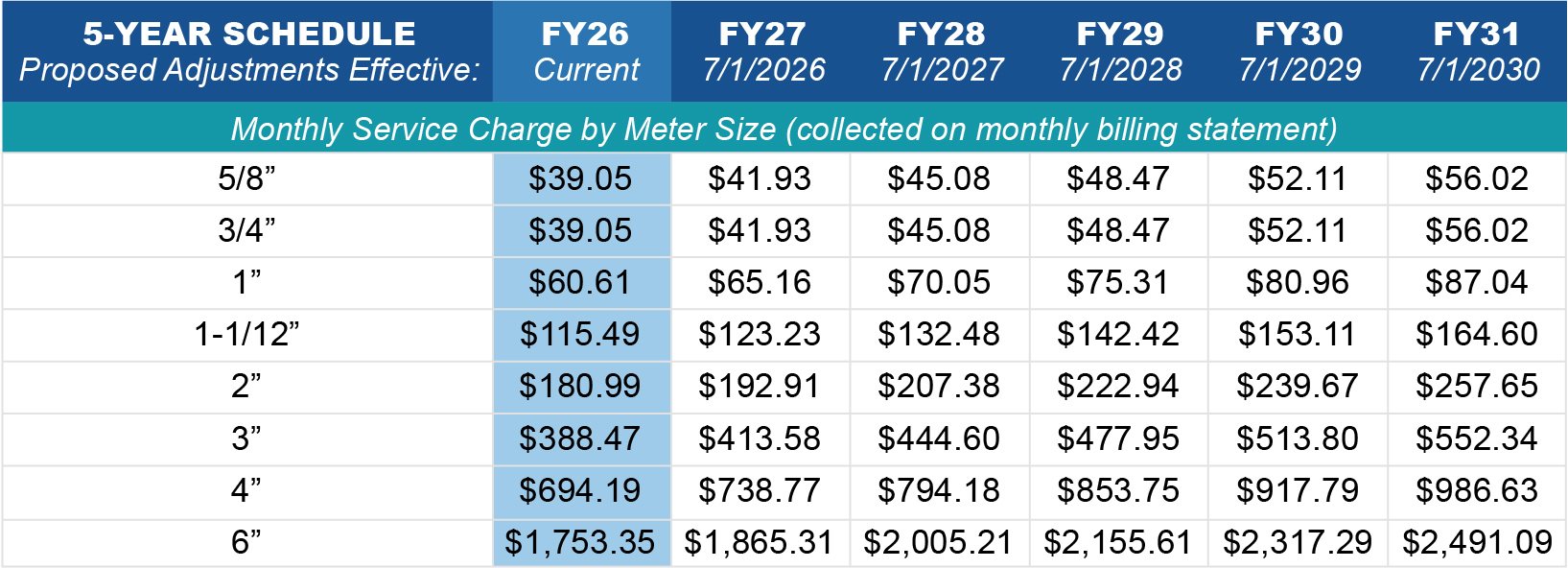Select the FY29 7/1/2028 column header

pyautogui.click(x=1119, y=51)
